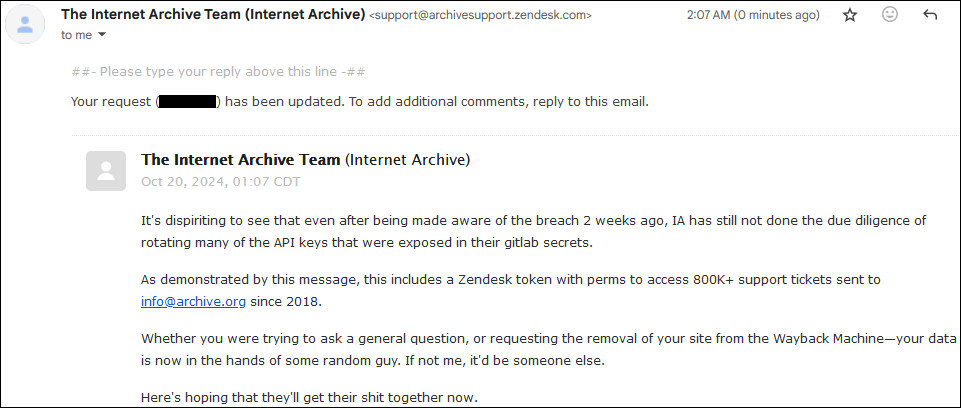961x408 pixels.
Task: Expand the "to me" recipient details arrow
Action: 102,35
